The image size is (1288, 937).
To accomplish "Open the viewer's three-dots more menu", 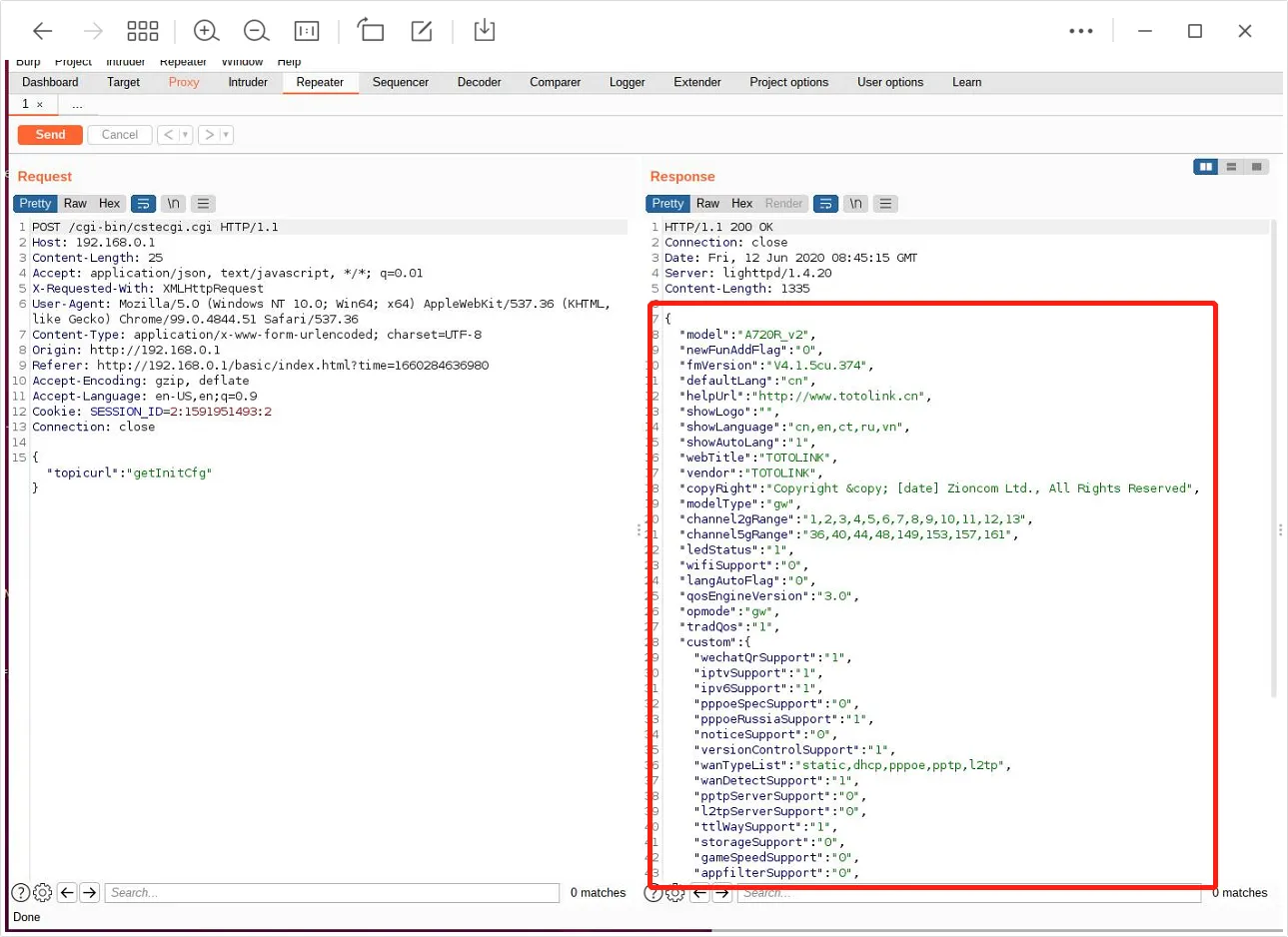I will (x=1081, y=31).
